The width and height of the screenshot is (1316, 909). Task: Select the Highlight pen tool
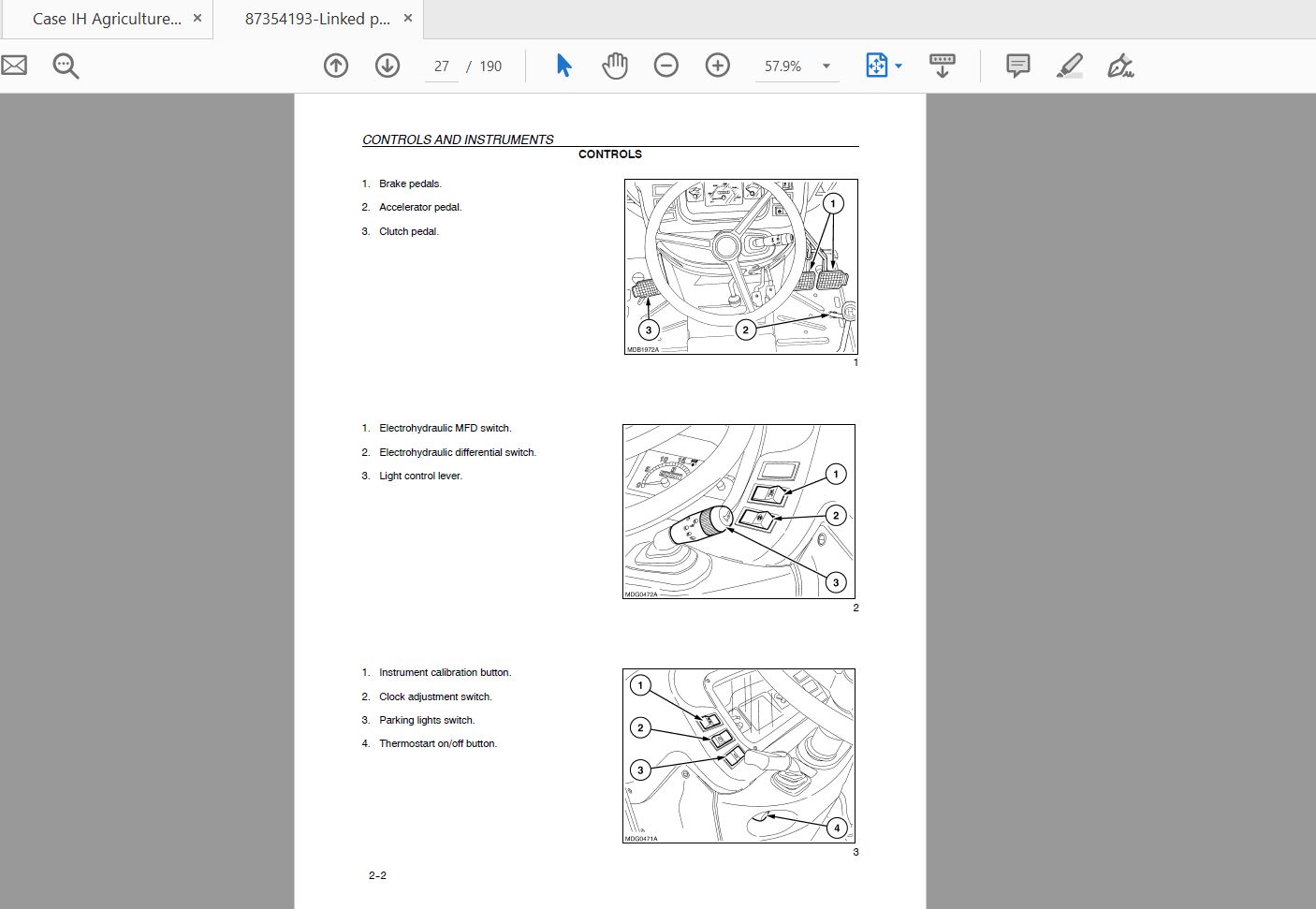[x=1069, y=66]
